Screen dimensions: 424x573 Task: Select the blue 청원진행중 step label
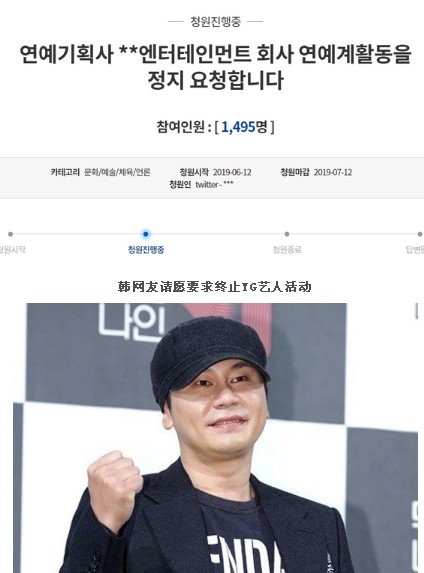pos(146,250)
